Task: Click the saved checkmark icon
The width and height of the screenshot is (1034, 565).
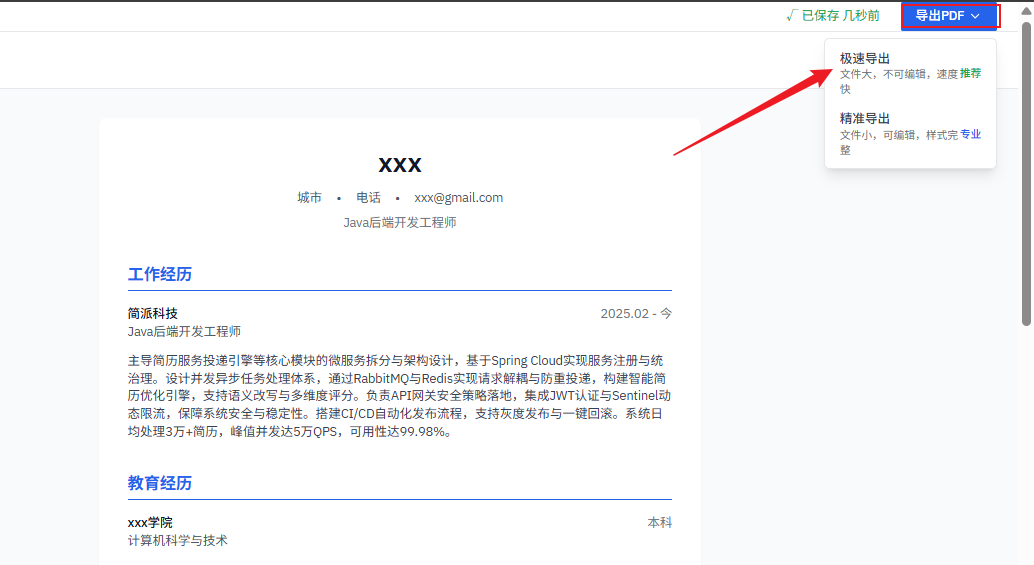Action: click(x=791, y=15)
